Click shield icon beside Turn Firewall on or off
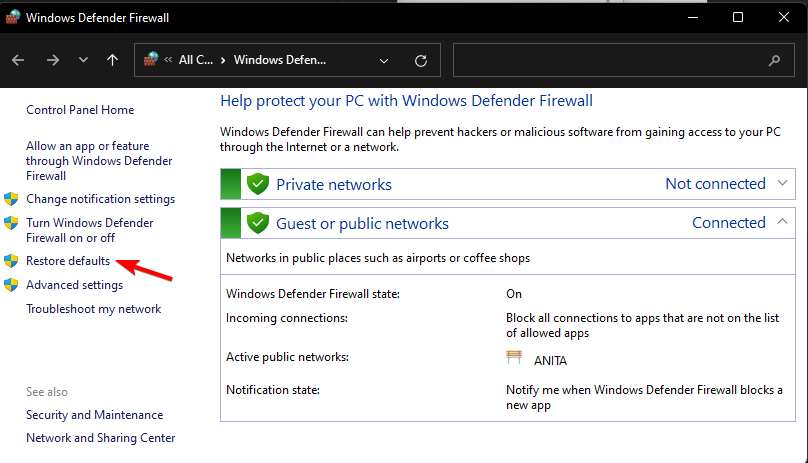The image size is (808, 463). [11, 223]
